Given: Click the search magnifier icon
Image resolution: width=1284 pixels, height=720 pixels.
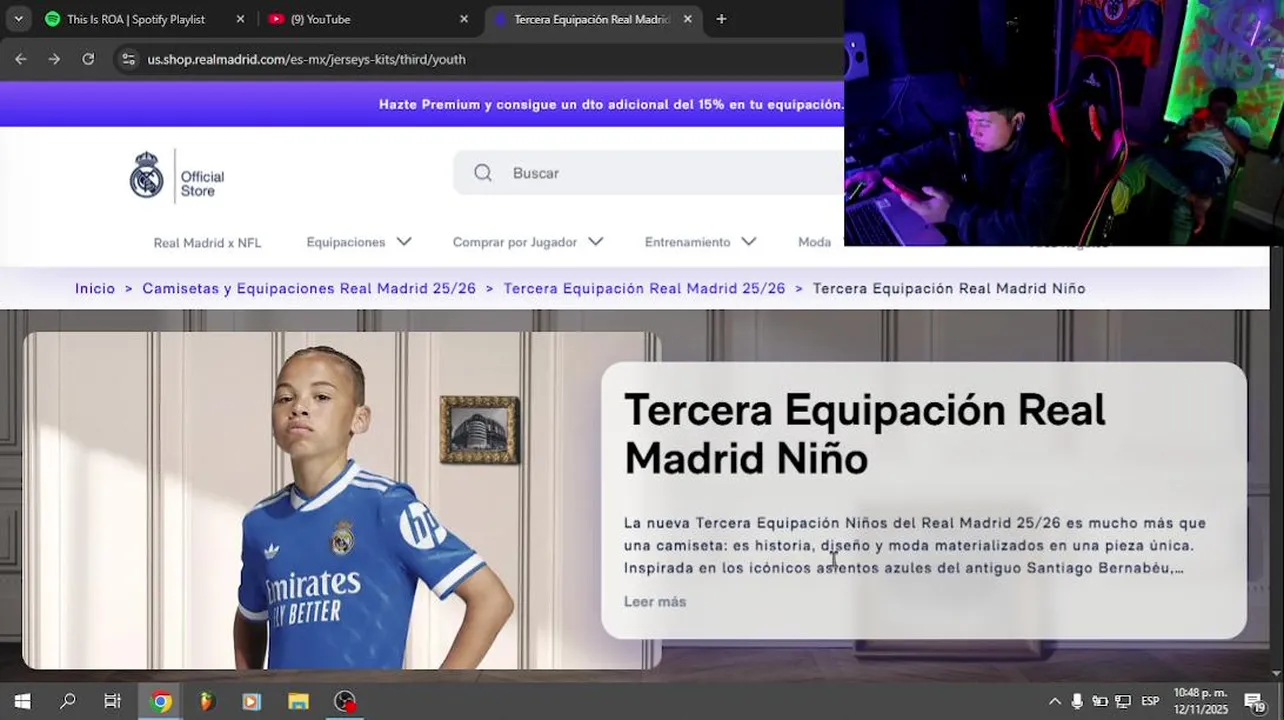Looking at the screenshot, I should point(483,173).
